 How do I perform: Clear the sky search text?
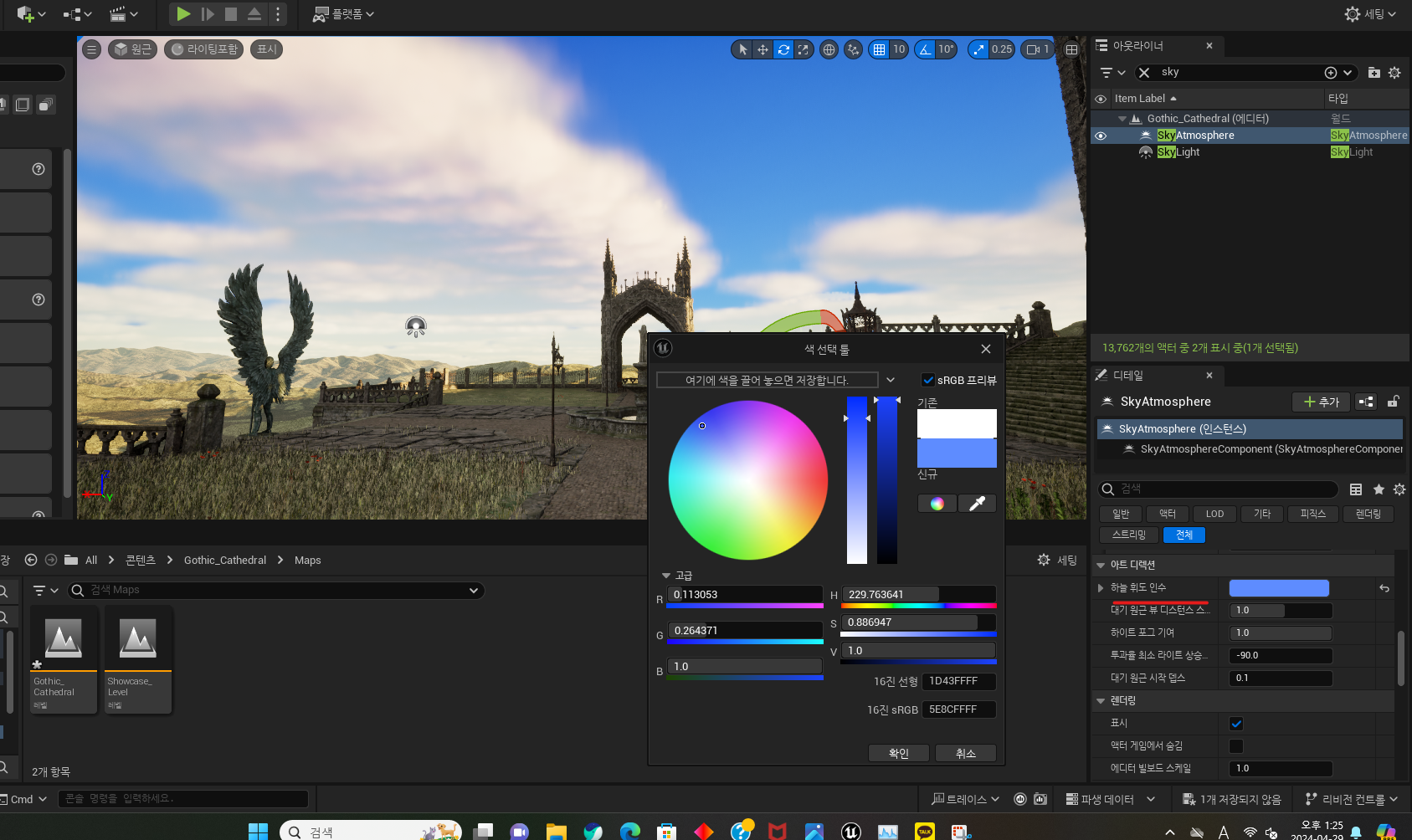[1144, 73]
